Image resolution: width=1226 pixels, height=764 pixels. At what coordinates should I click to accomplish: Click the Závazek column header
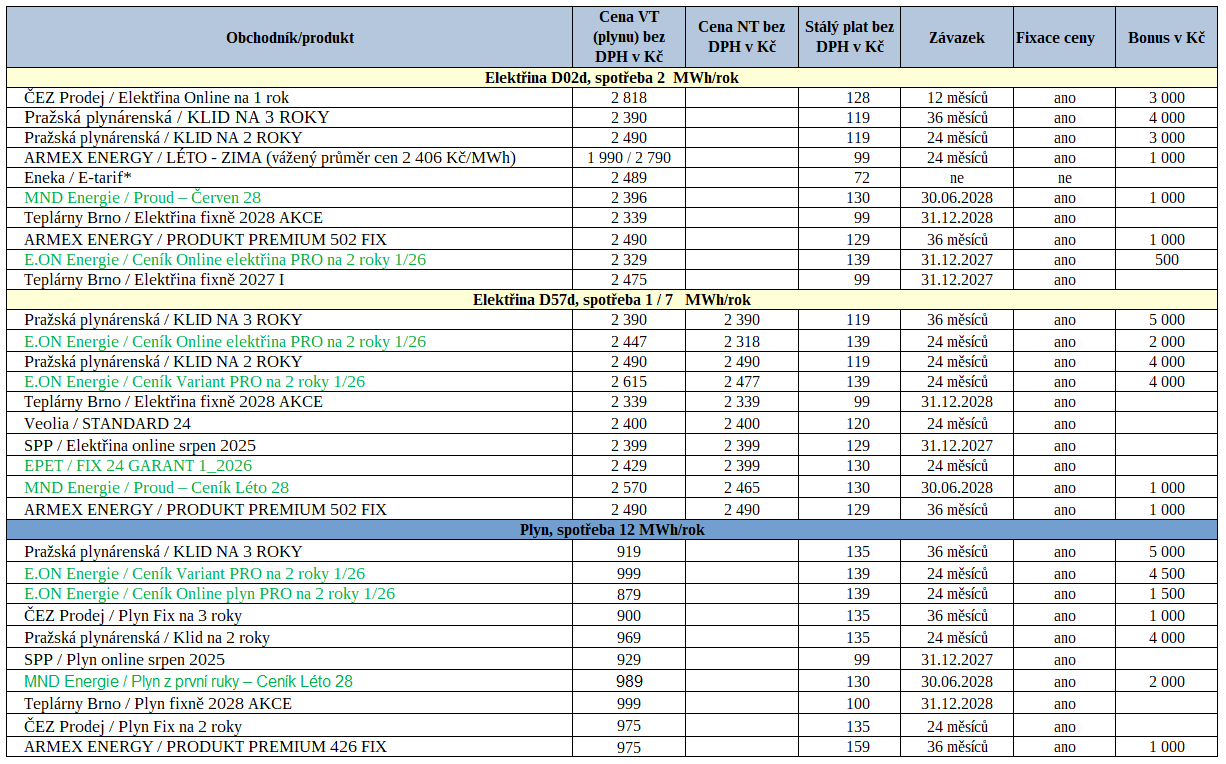(957, 38)
